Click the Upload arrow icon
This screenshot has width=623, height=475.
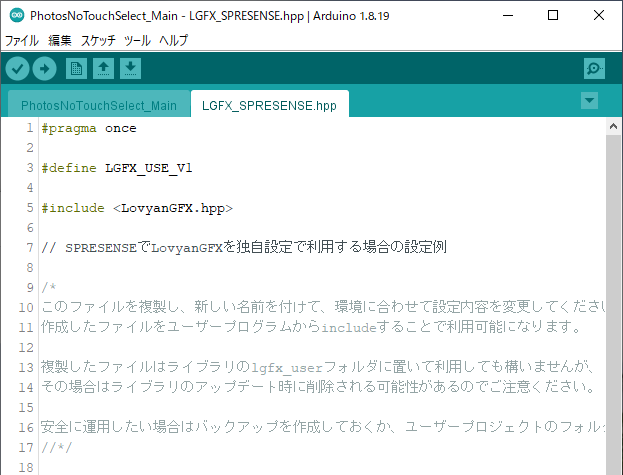[x=45, y=68]
